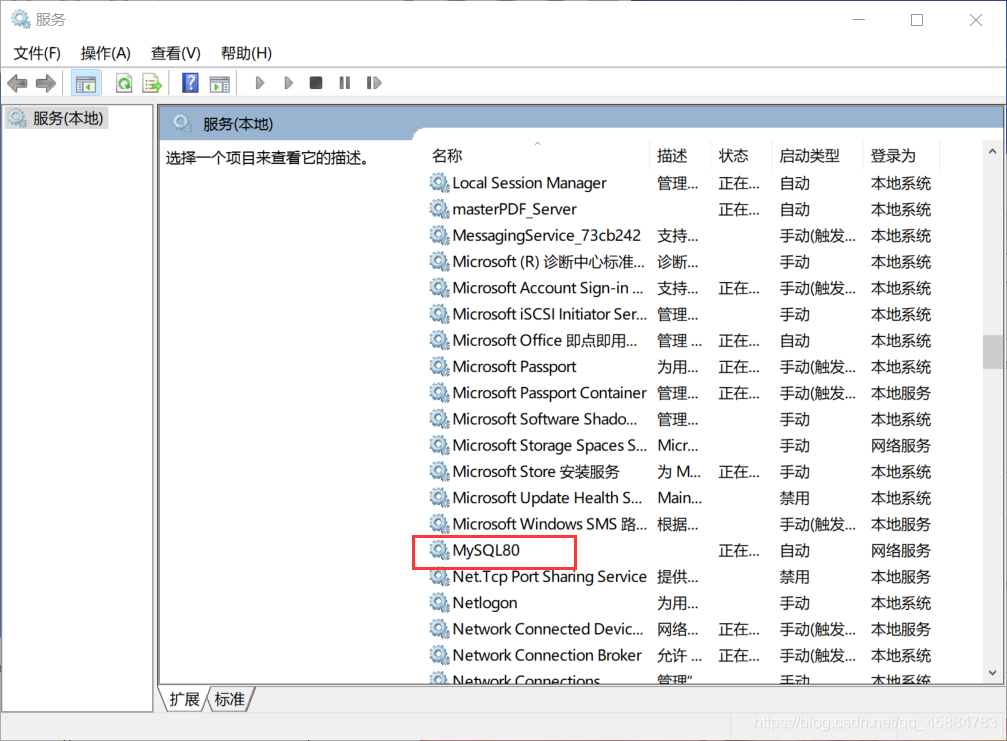The width and height of the screenshot is (1007, 741).
Task: Open the 查看(V) menu
Action: tap(175, 53)
